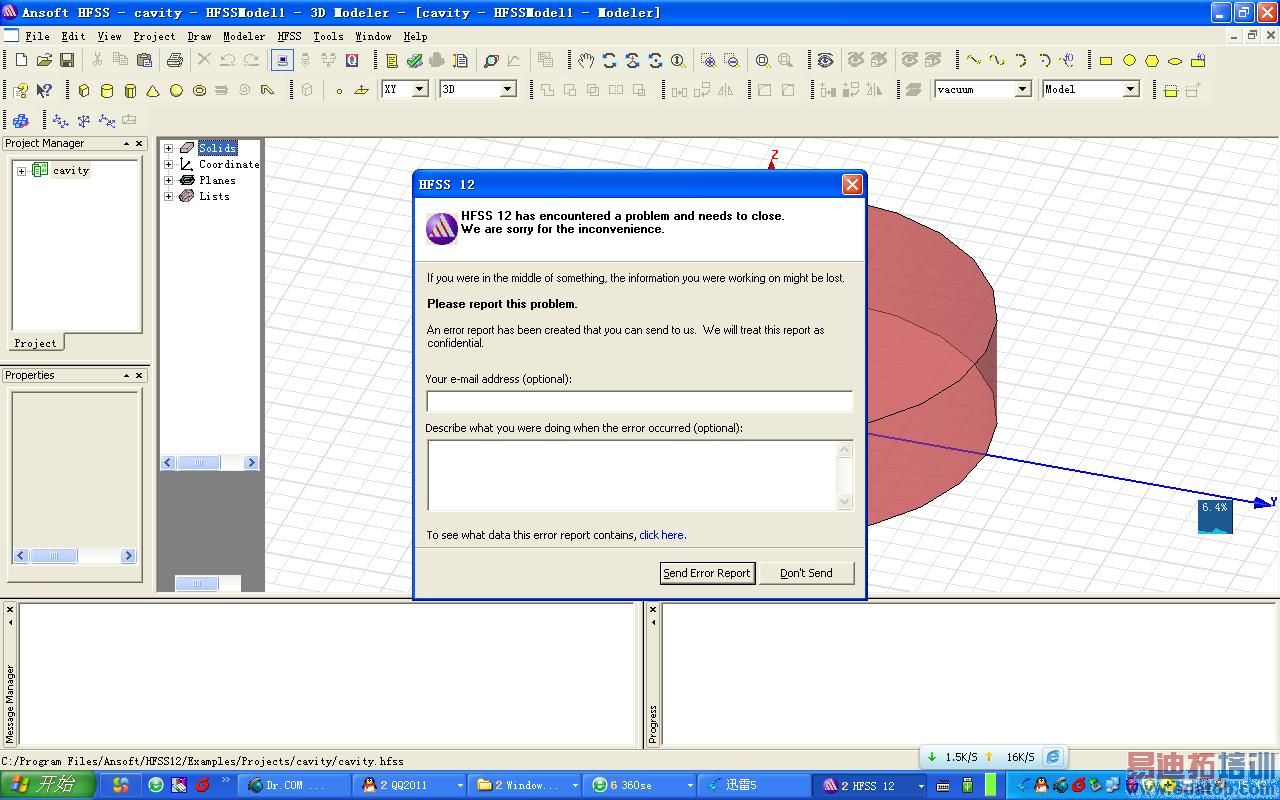Click the "click here" link in dialog
This screenshot has width=1280, height=800.
pos(662,535)
